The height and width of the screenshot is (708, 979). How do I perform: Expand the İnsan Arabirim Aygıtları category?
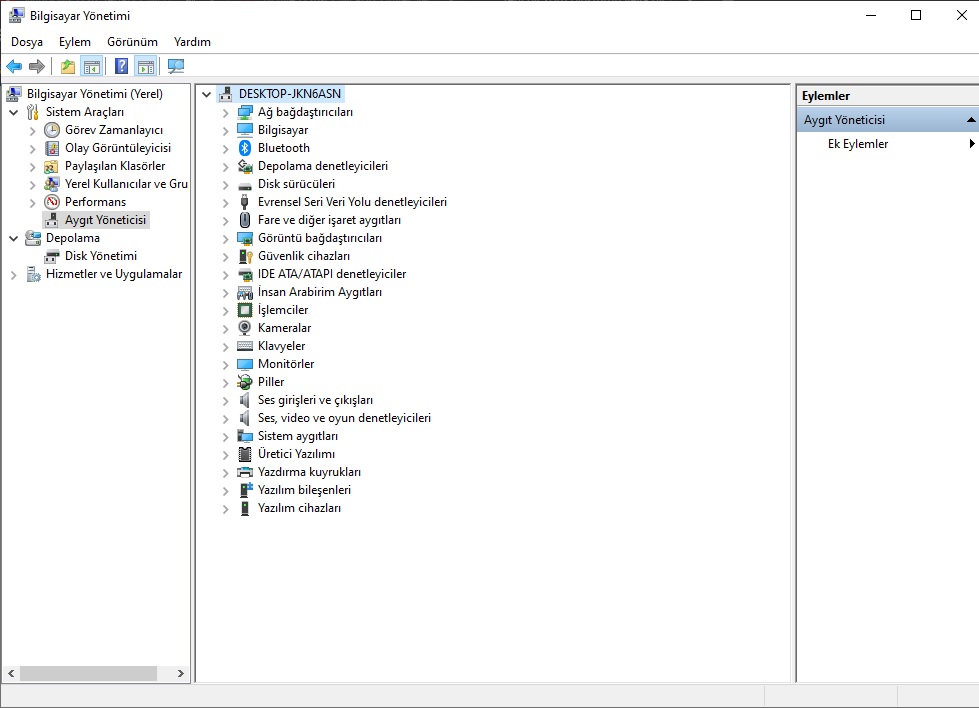(x=225, y=293)
